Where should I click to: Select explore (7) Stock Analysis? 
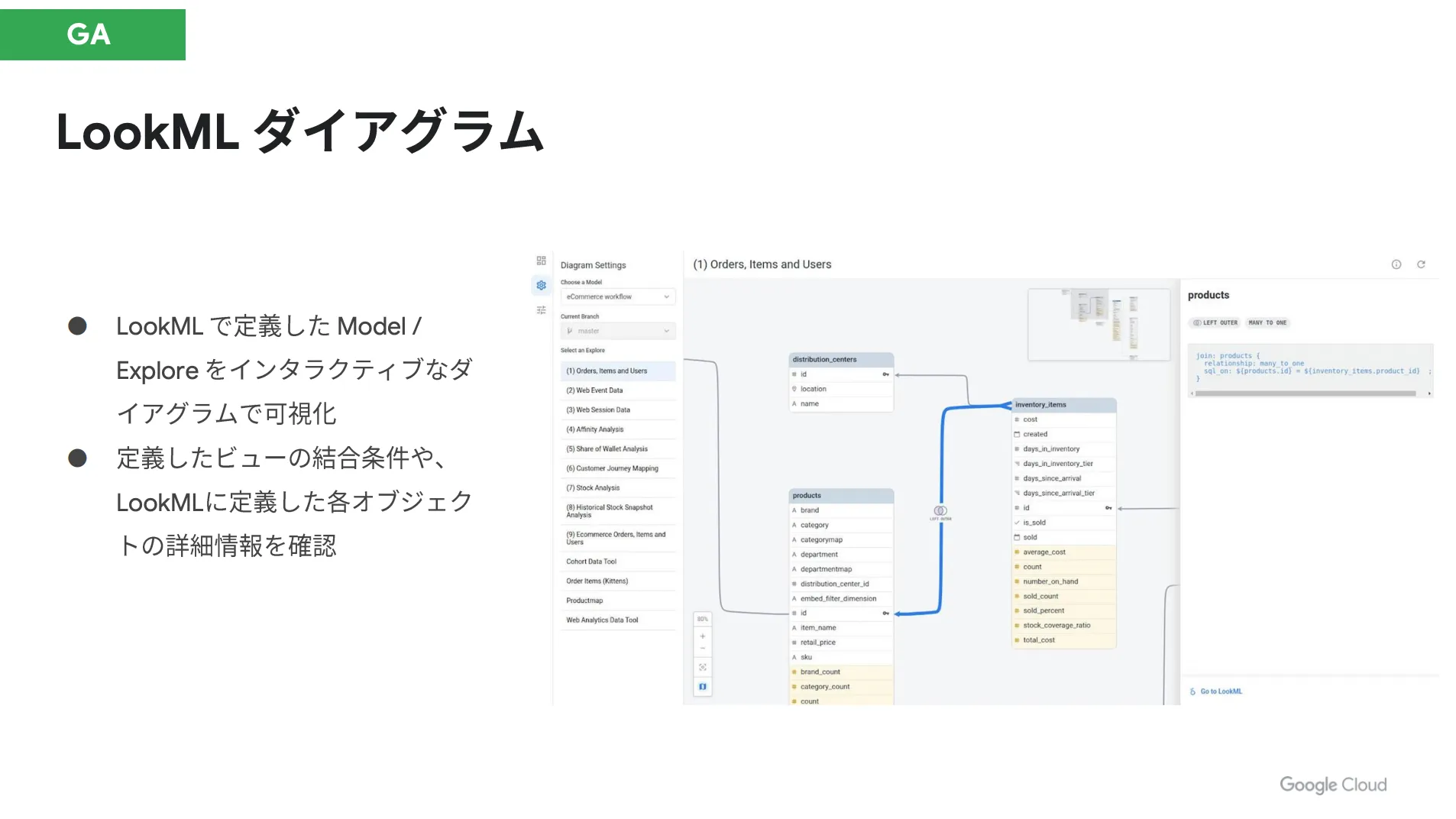[617, 487]
